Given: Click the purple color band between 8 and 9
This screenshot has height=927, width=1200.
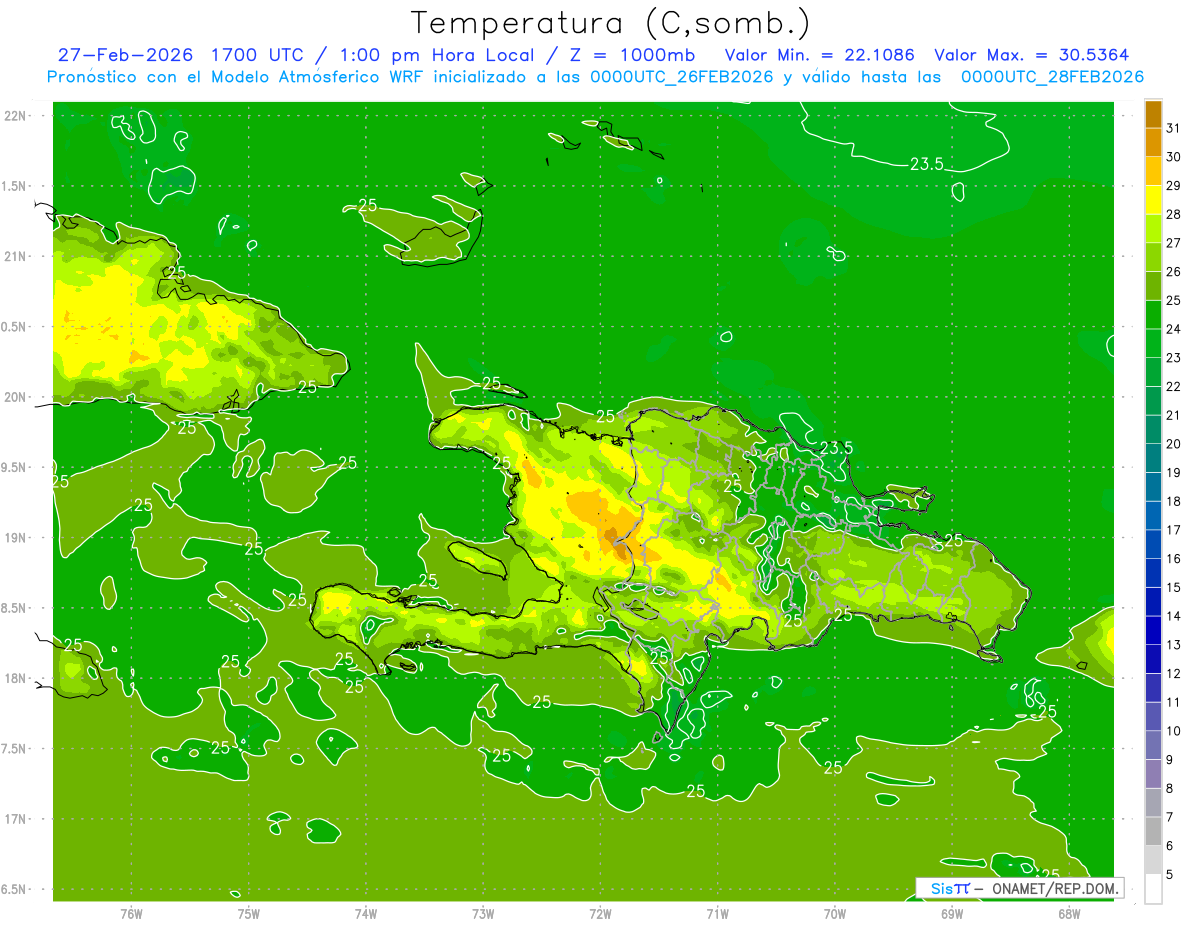Looking at the screenshot, I should tap(1154, 774).
